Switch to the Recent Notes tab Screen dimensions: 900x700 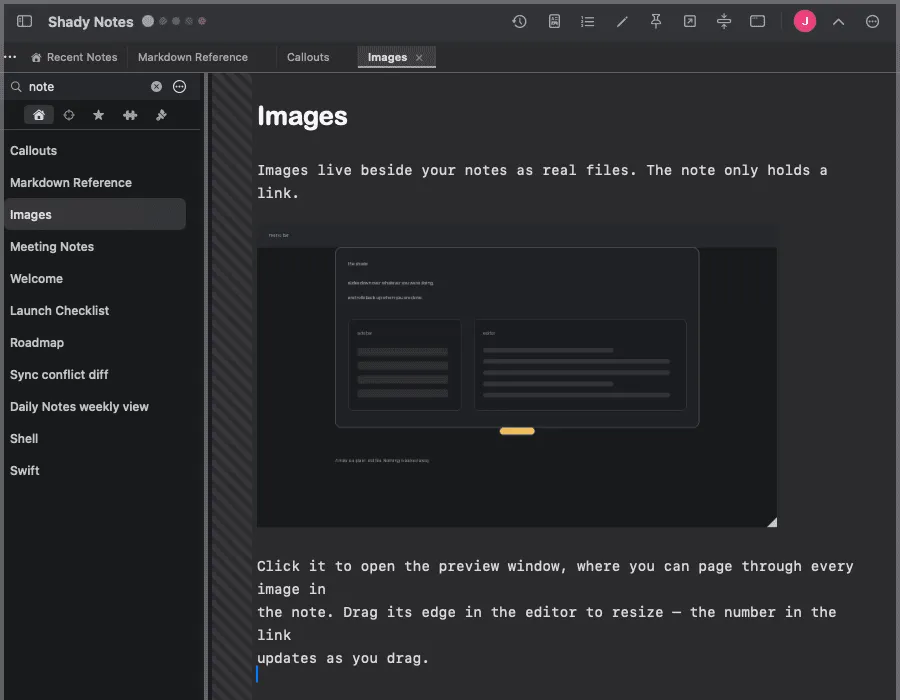74,57
